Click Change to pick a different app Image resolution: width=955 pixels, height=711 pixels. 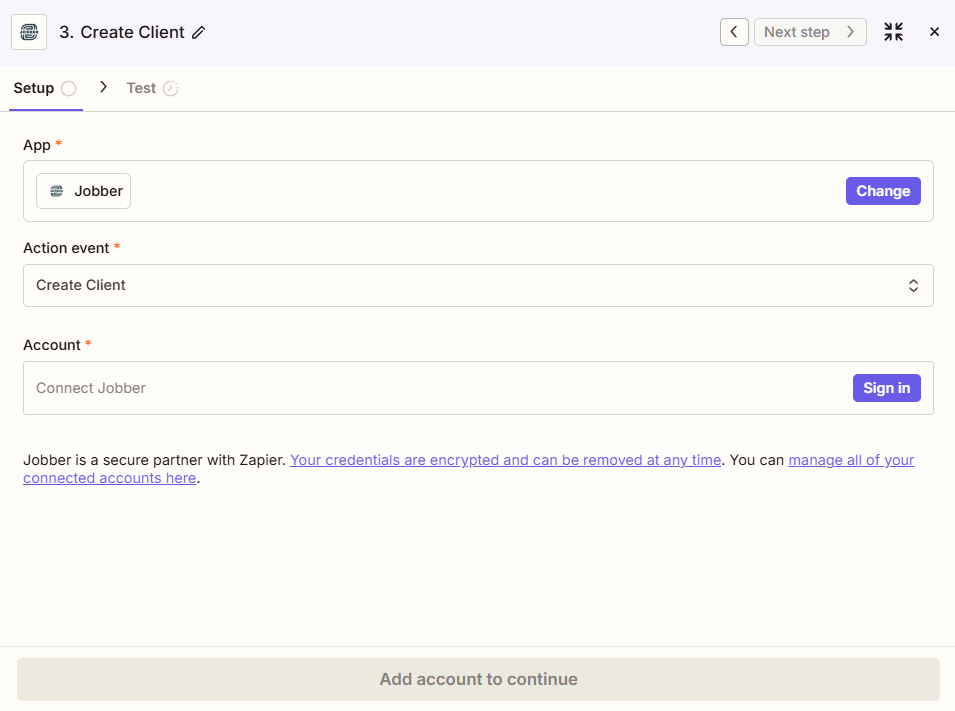click(883, 191)
